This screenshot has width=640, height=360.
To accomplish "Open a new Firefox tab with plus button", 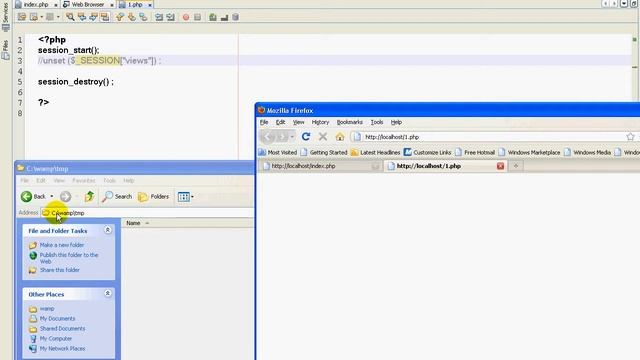I will point(516,166).
